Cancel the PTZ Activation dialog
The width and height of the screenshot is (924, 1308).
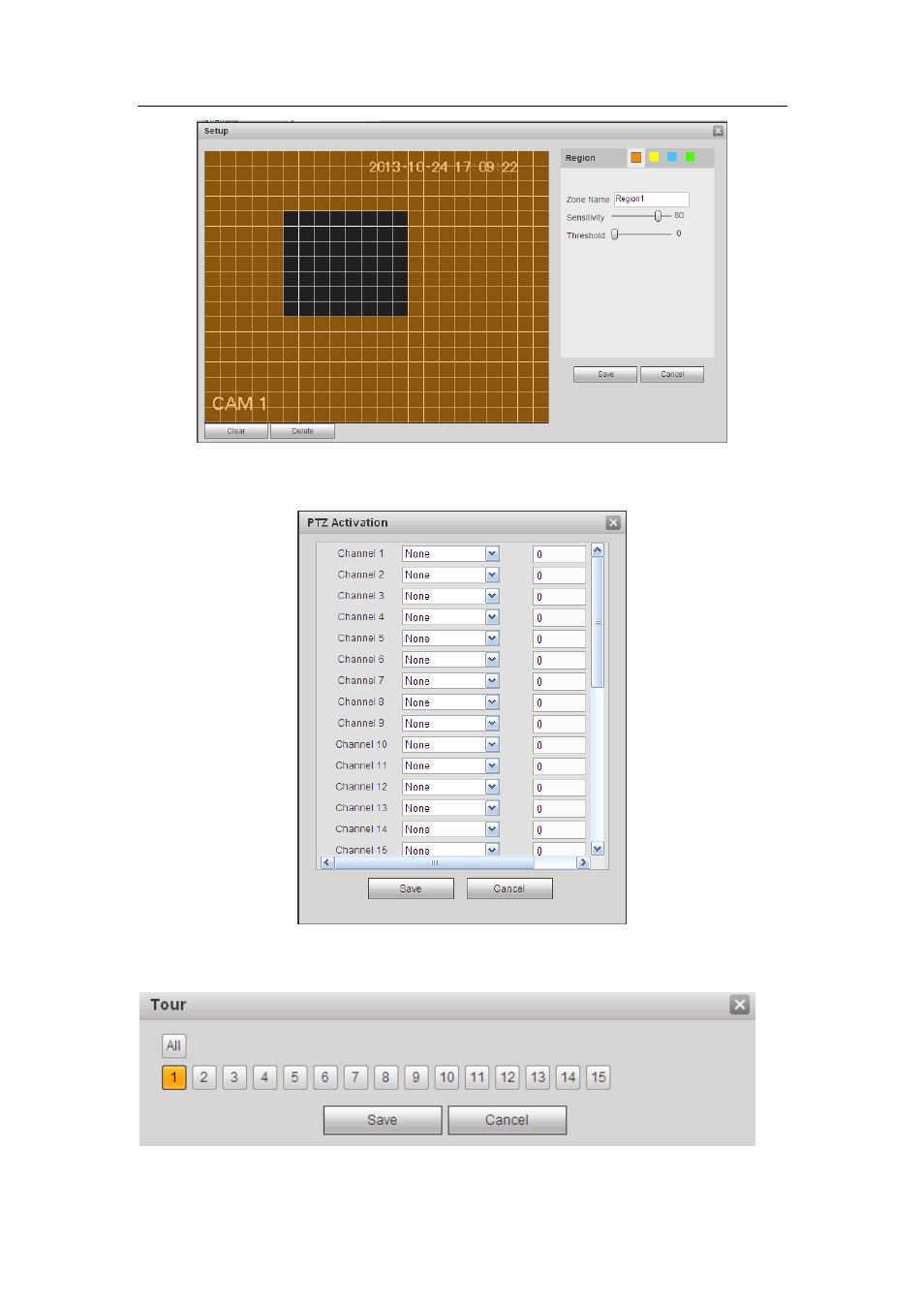509,888
